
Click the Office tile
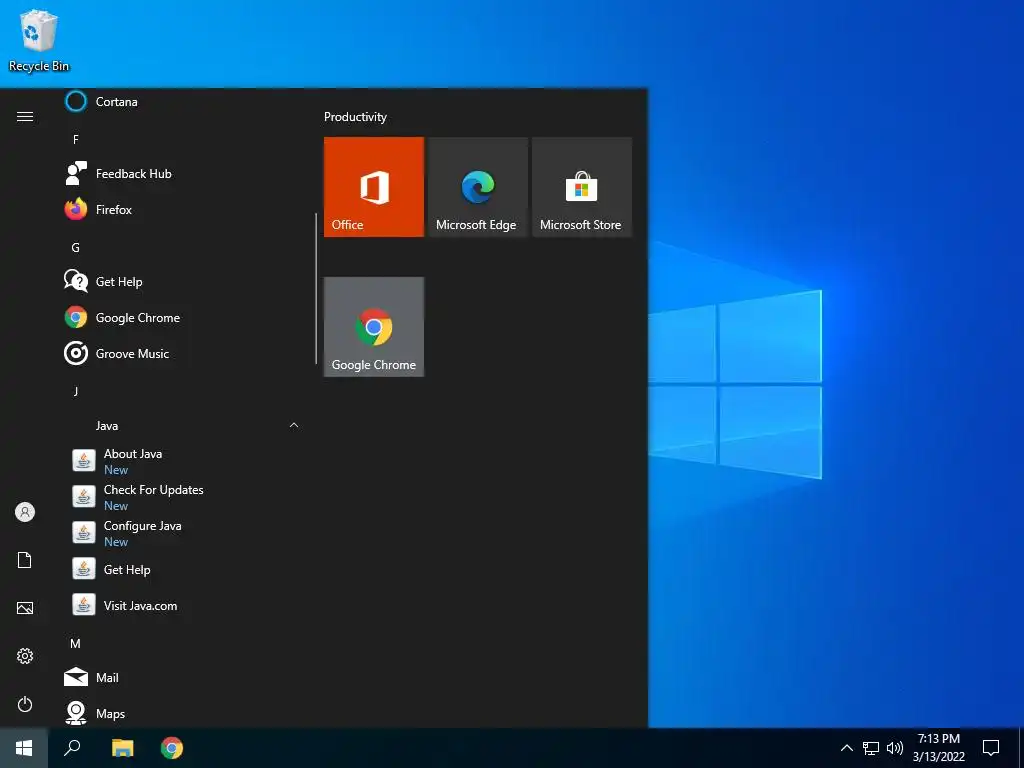coord(374,187)
